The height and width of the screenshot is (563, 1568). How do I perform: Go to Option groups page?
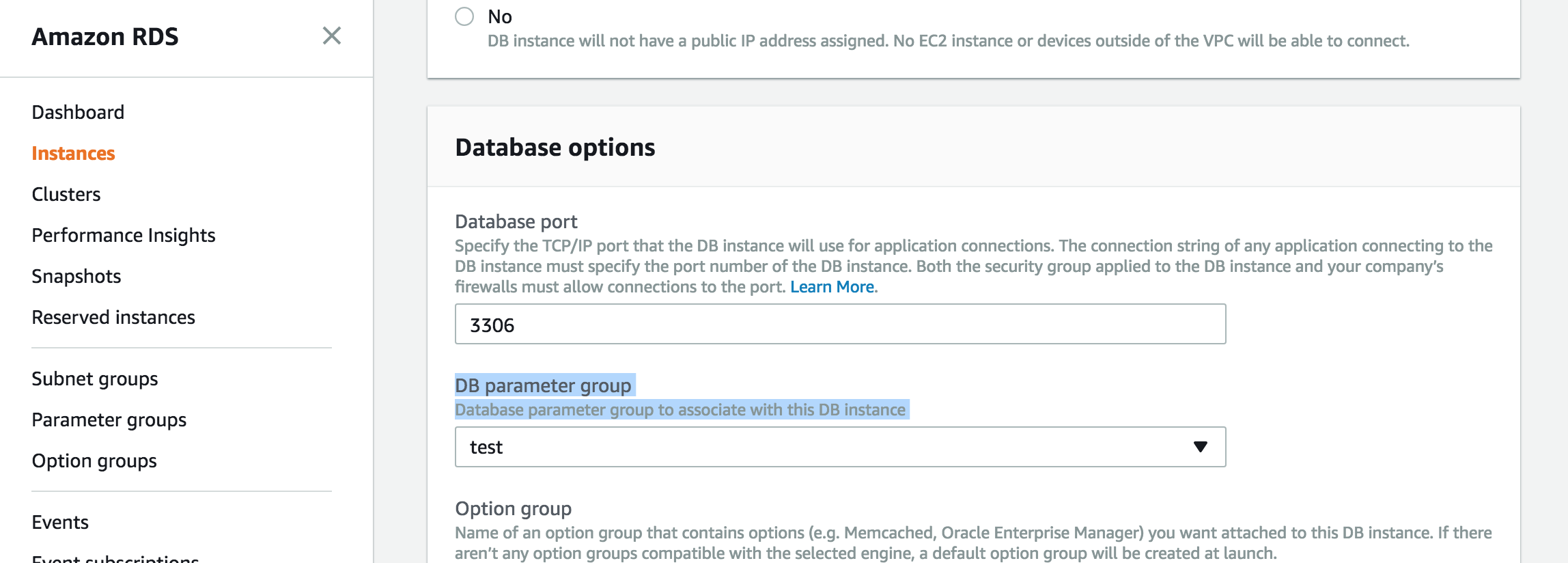pos(94,461)
